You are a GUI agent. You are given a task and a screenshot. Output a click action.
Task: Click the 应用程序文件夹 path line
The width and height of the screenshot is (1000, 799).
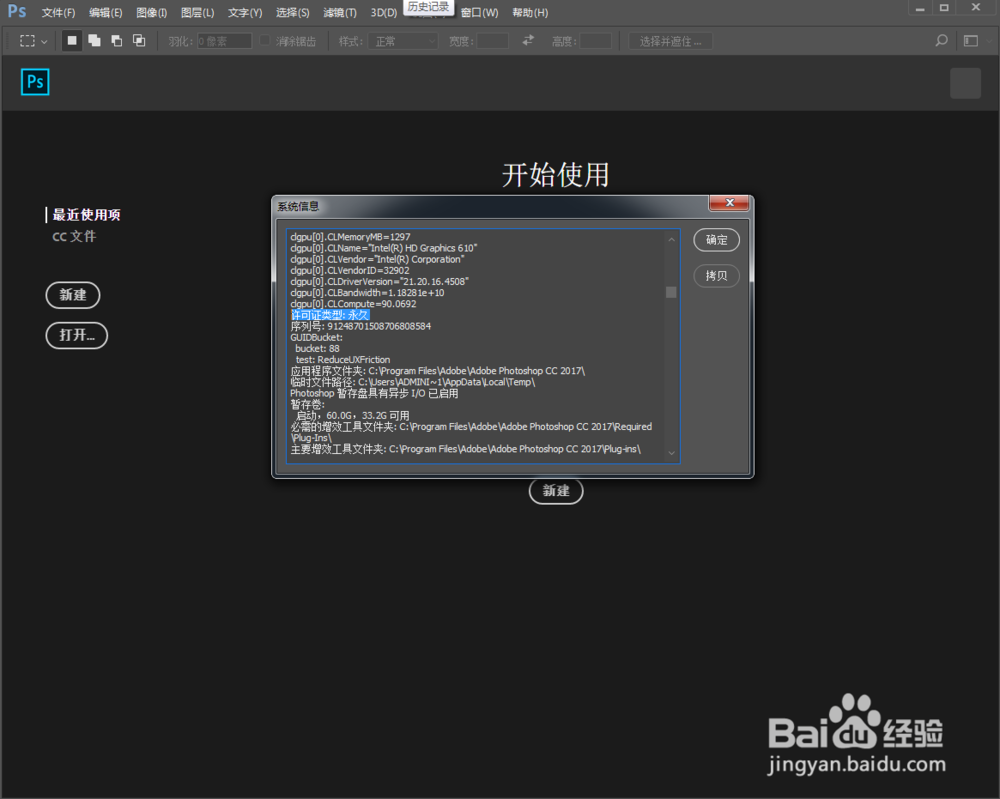438,371
